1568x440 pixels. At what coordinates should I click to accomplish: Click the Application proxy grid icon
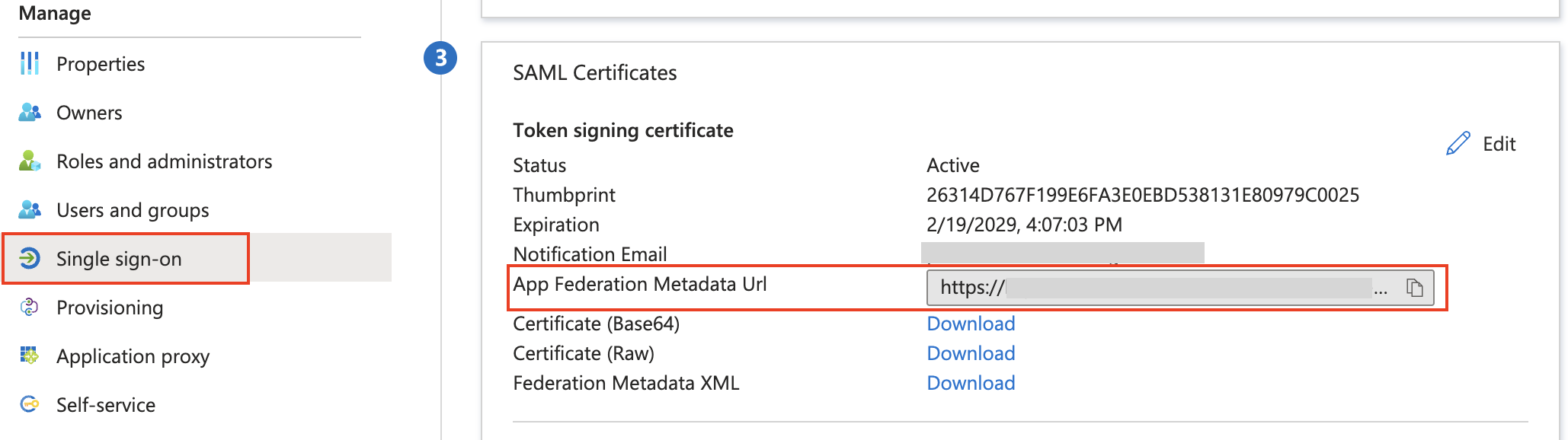[30, 356]
